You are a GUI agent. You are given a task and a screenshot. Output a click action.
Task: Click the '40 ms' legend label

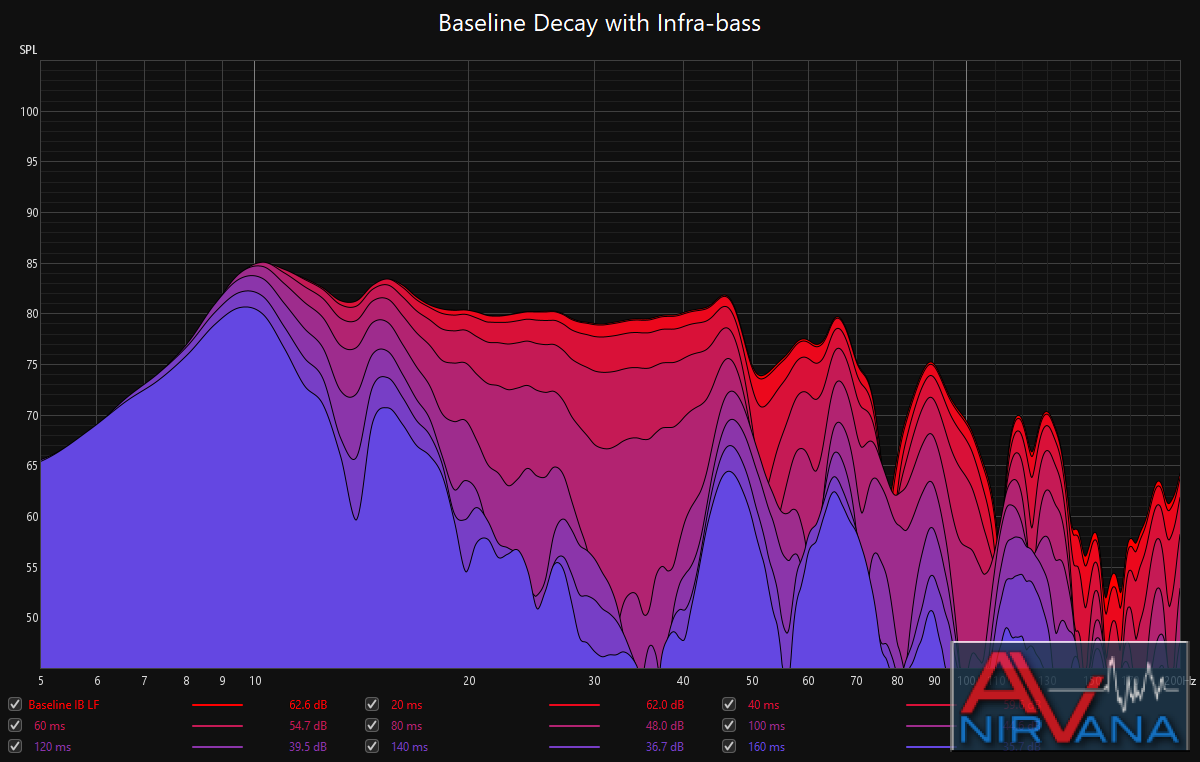763,705
